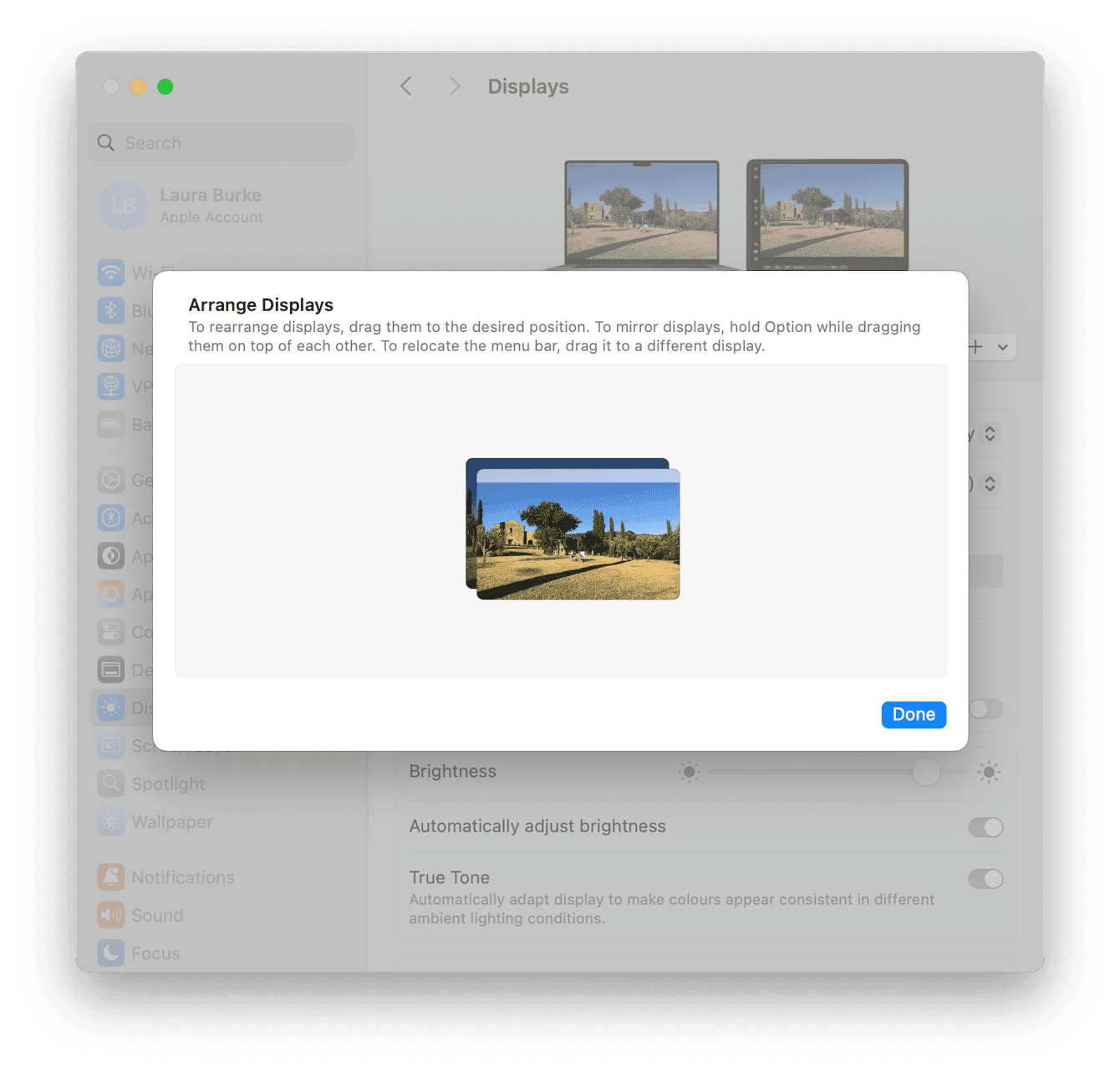Select the Network sidebar icon
Screen dimensions: 1120x1072
[x=111, y=349]
